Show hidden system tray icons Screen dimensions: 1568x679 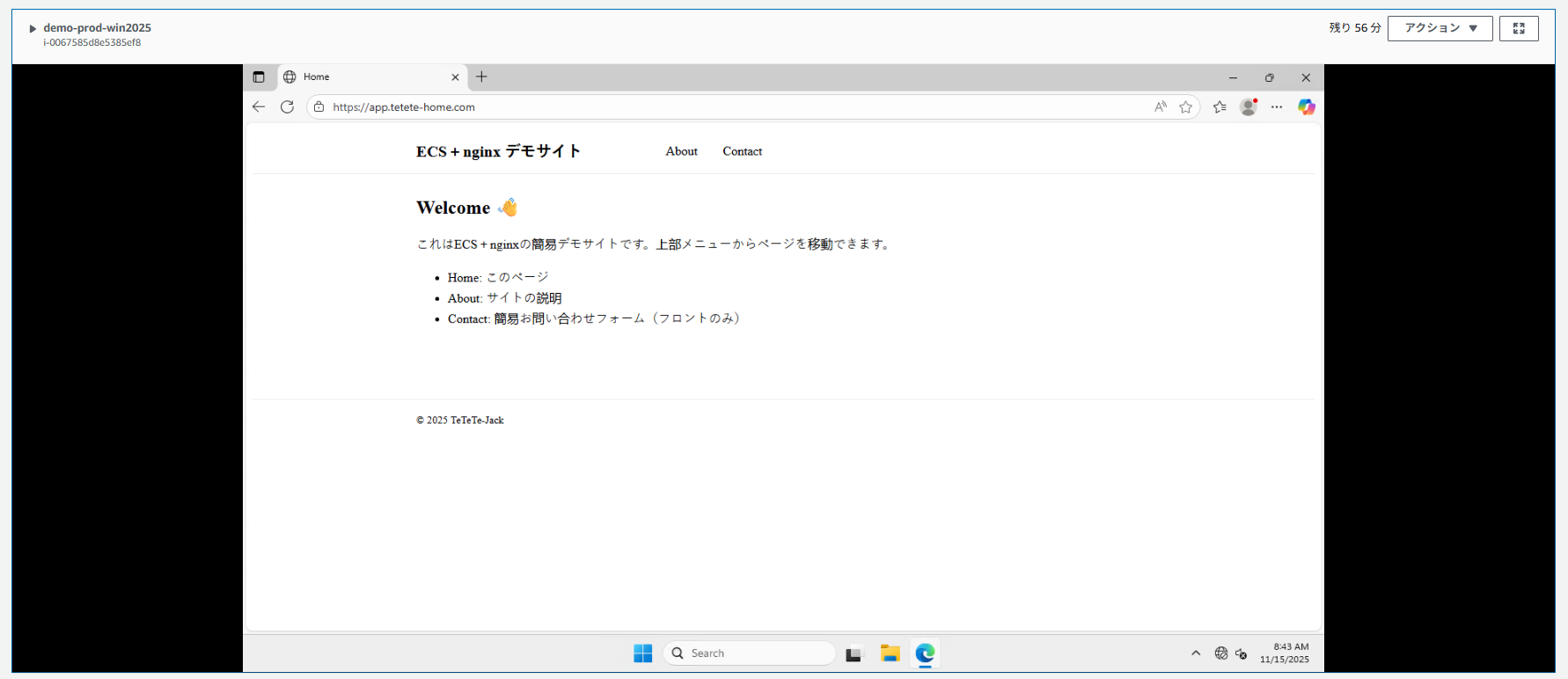coord(1196,653)
